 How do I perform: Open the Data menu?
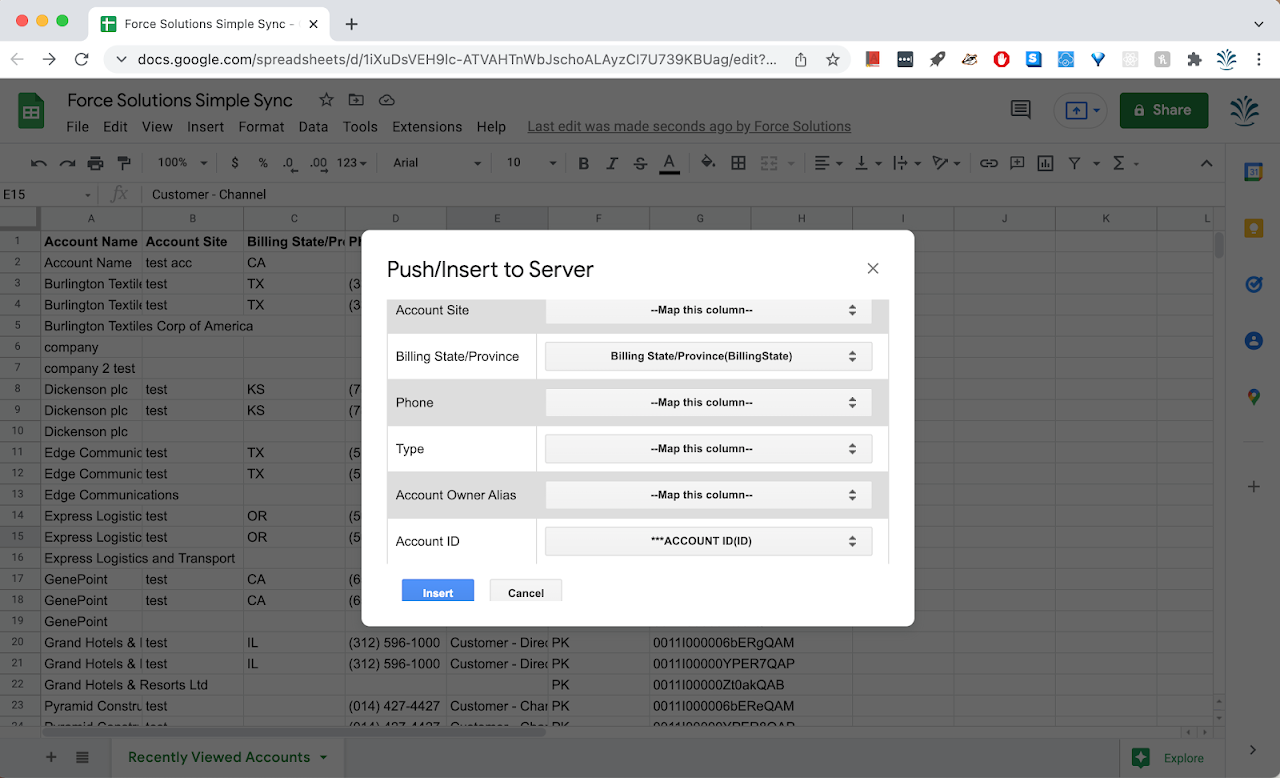point(313,127)
